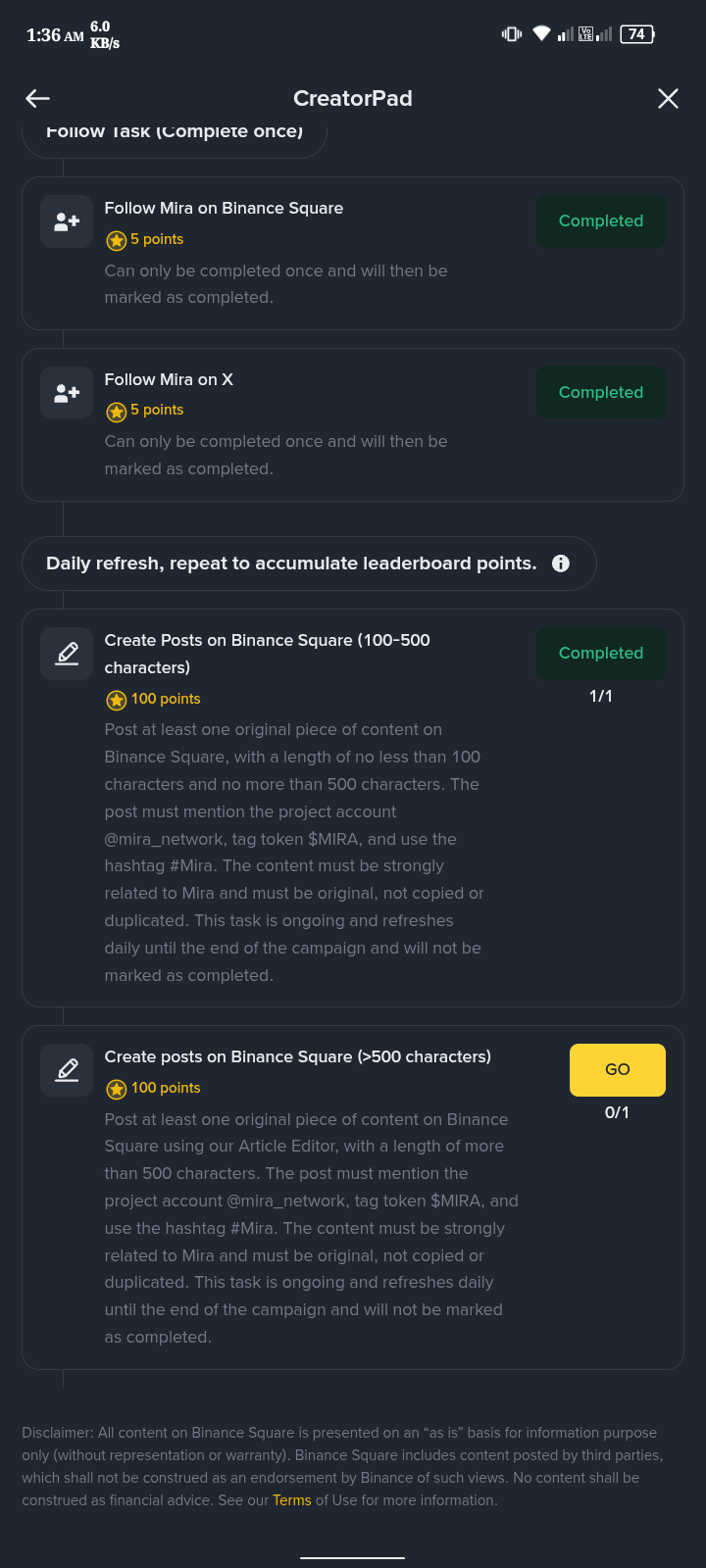Image resolution: width=706 pixels, height=1568 pixels.
Task: Tap the Wi-Fi icon in the status bar
Action: (541, 34)
